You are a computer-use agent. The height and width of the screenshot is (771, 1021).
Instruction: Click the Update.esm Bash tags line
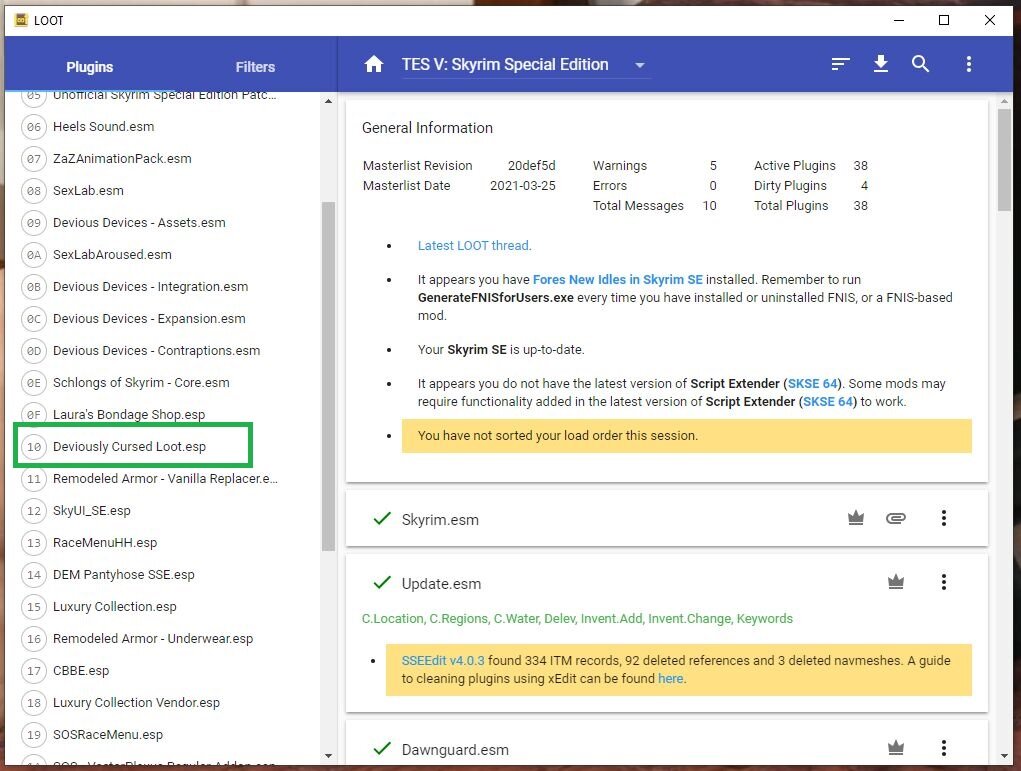click(577, 619)
